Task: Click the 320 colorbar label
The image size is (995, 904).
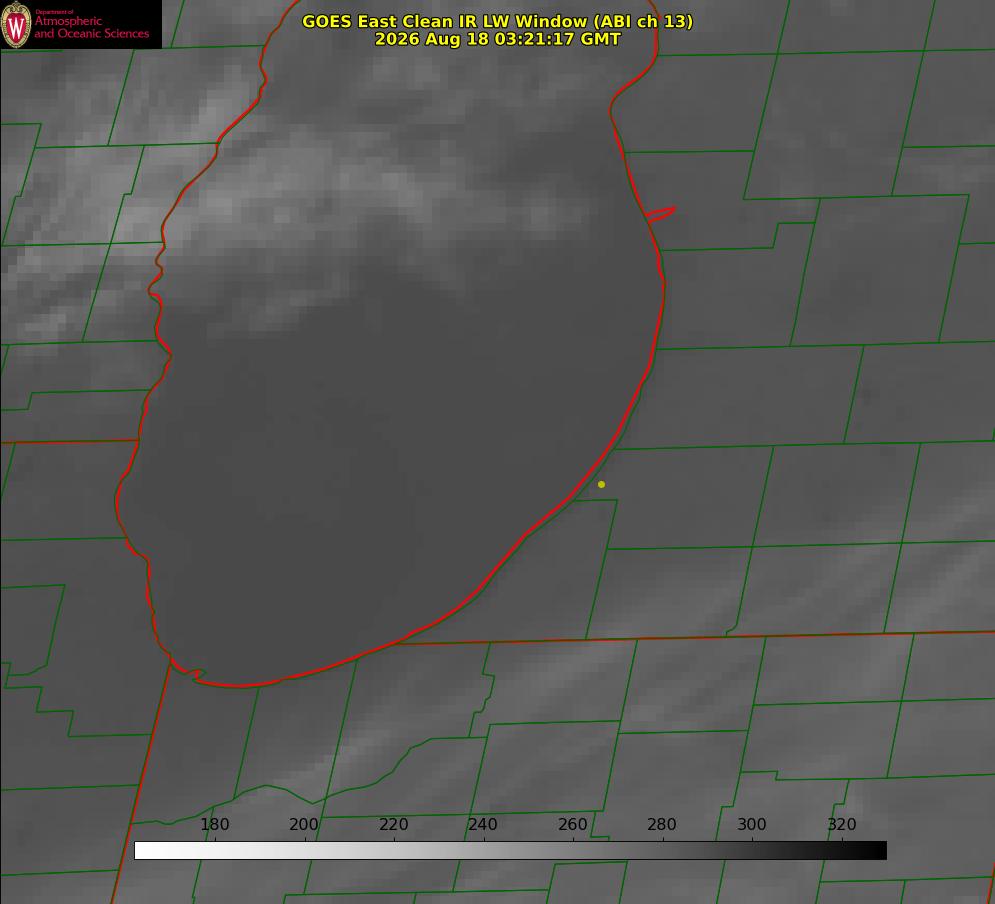Action: 842,824
